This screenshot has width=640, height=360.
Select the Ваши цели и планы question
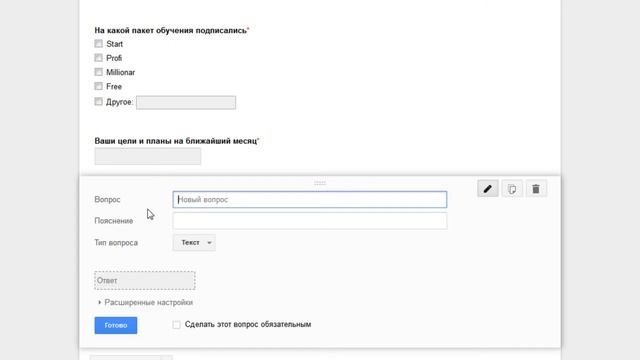(x=176, y=141)
